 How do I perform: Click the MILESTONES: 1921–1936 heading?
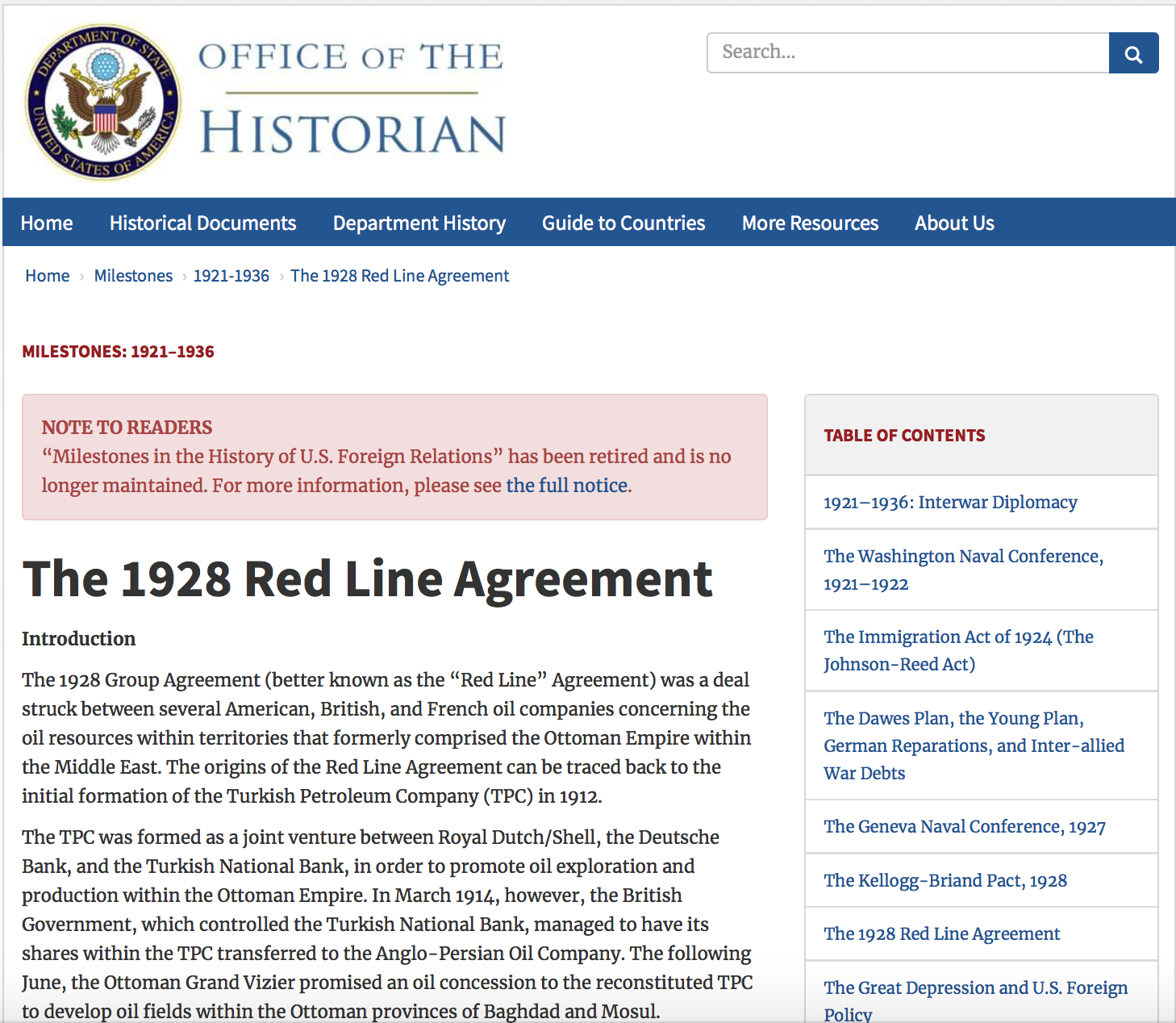tap(118, 352)
